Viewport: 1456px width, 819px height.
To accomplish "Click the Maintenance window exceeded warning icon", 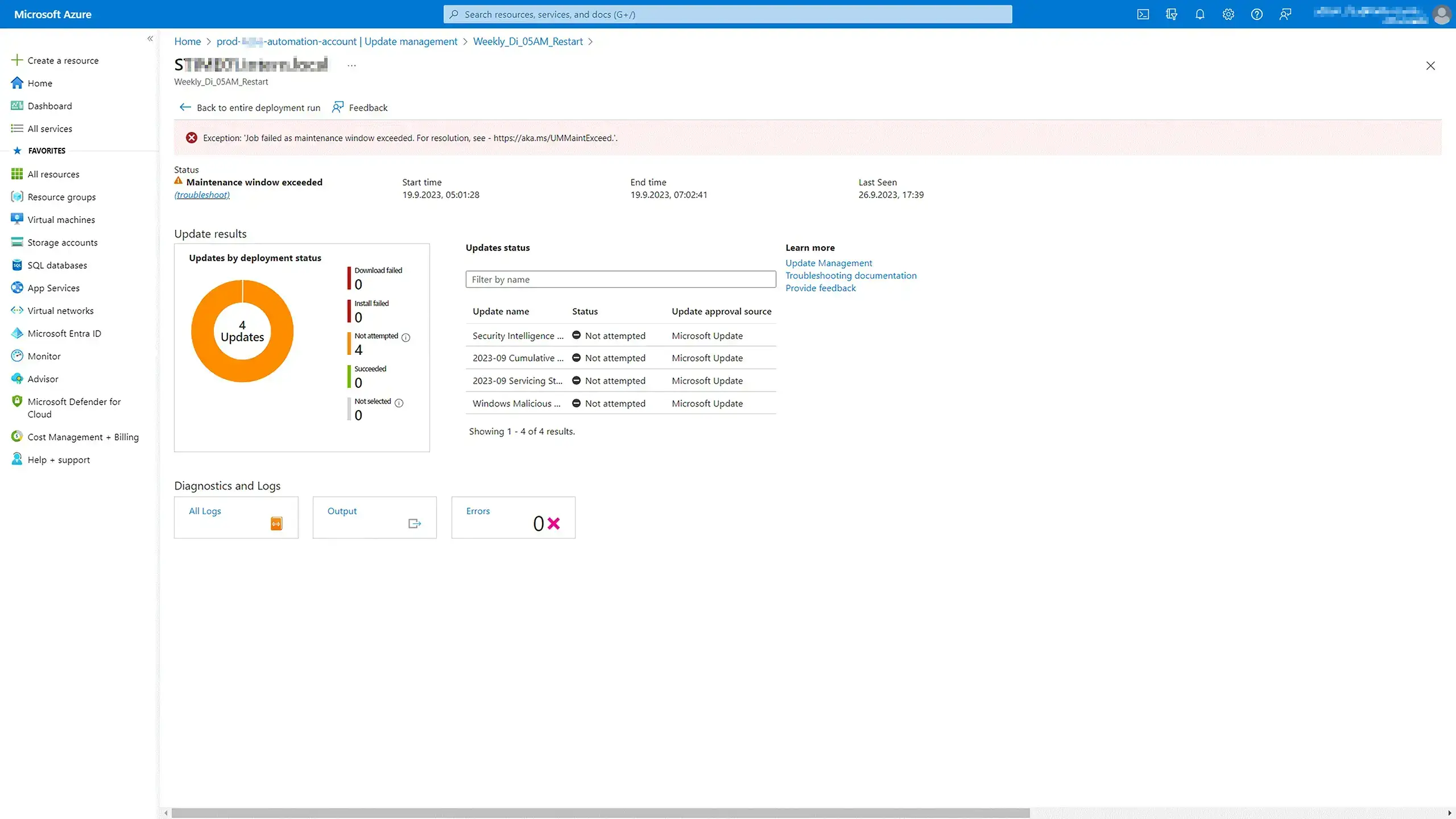I will 179,181.
